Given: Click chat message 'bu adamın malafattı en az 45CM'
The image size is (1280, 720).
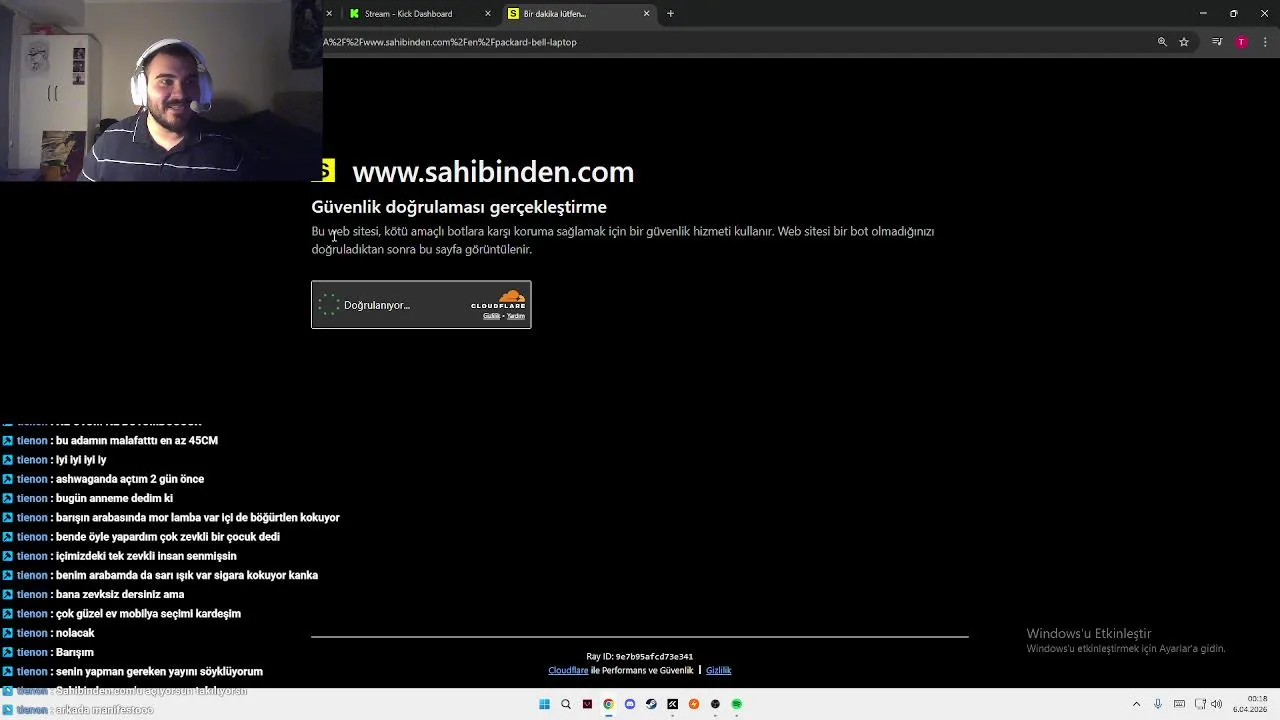Looking at the screenshot, I should 136,441.
